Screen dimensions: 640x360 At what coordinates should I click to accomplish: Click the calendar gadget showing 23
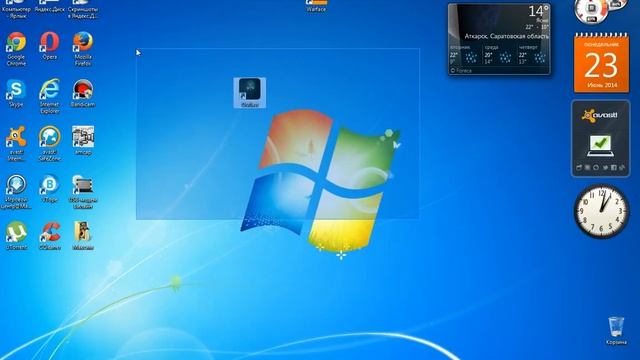coord(601,63)
